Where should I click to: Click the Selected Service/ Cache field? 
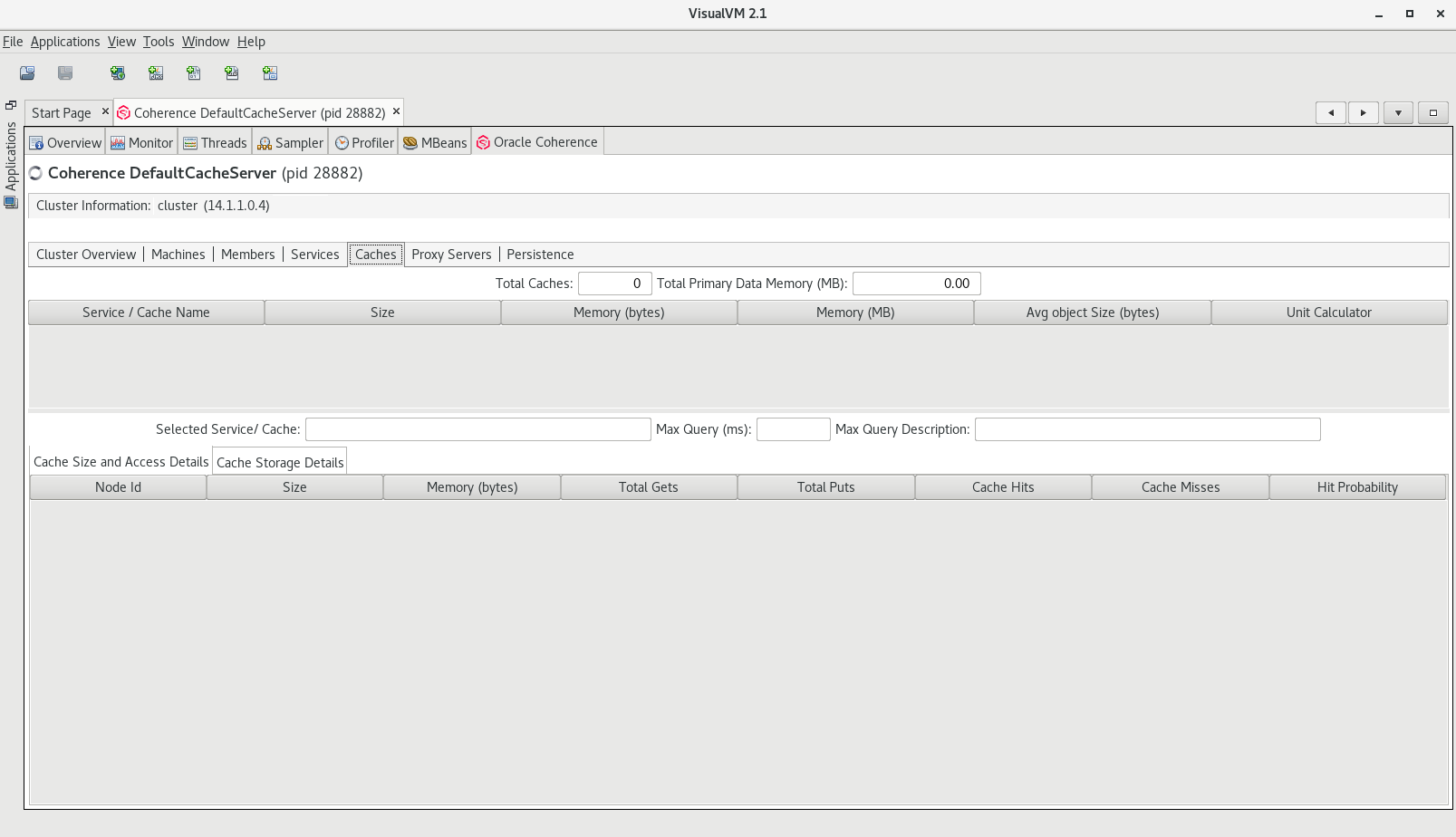point(478,429)
